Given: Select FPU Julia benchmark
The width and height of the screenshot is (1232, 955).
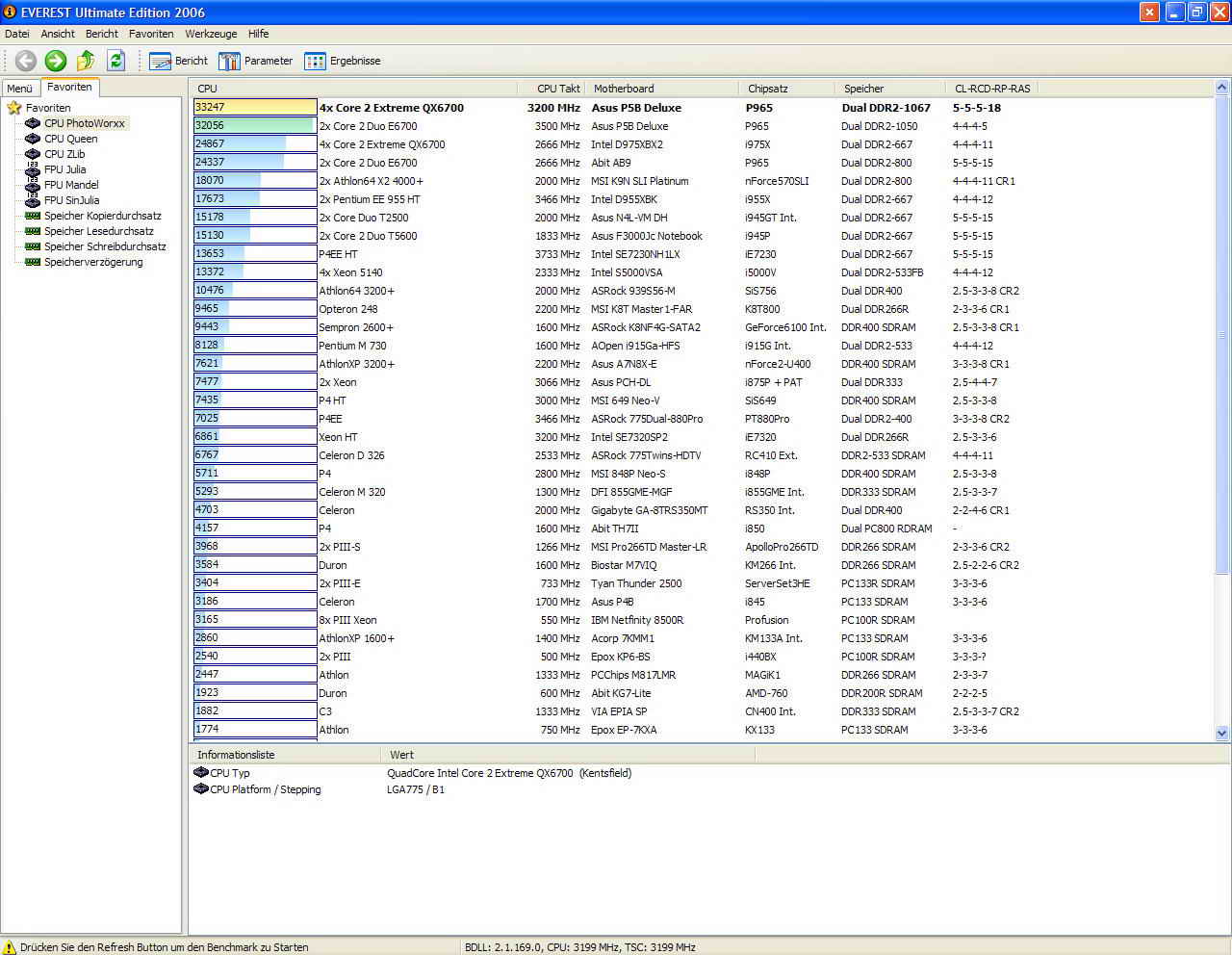Looking at the screenshot, I should tap(64, 169).
